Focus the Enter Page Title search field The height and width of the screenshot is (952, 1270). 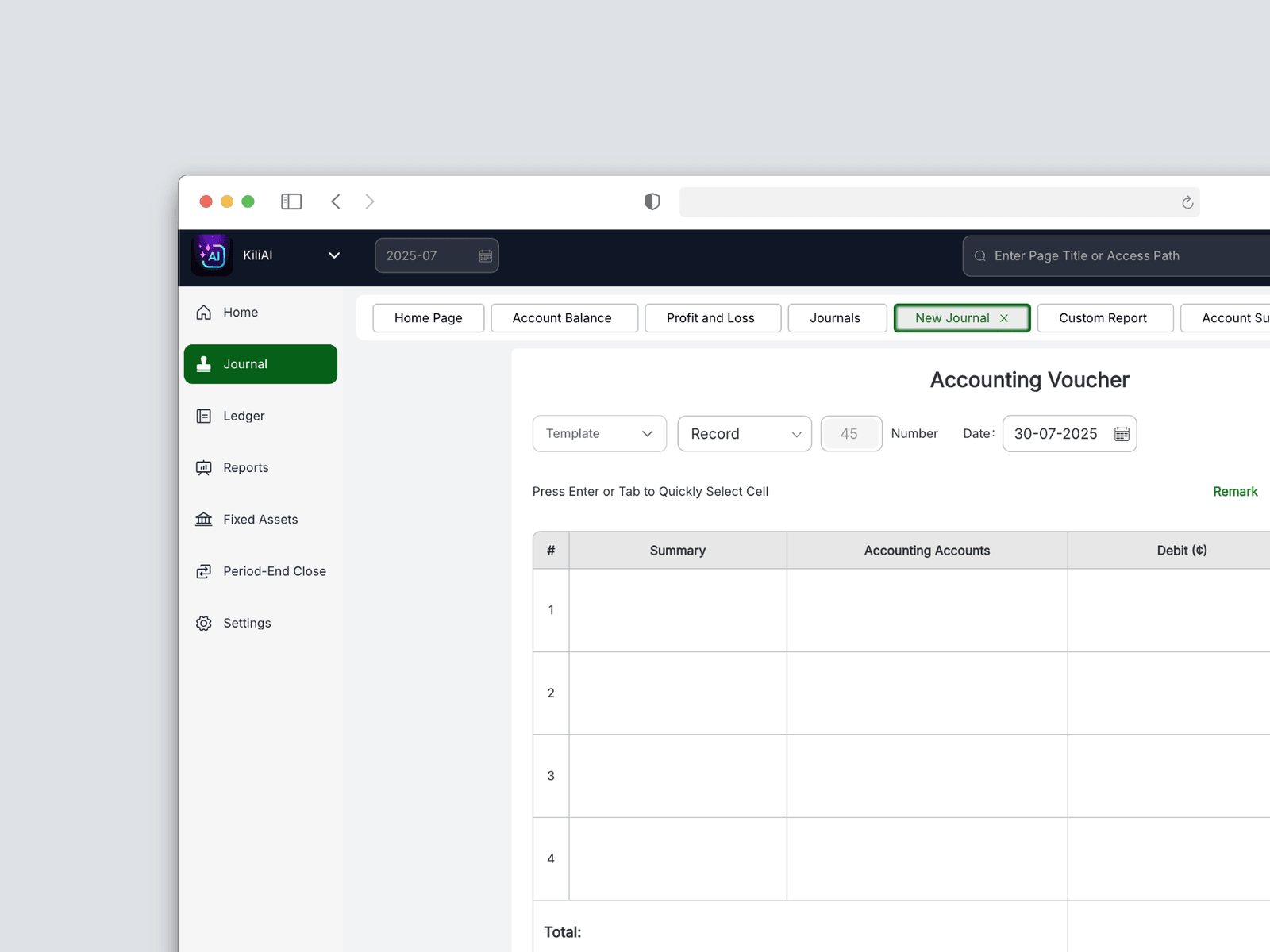(x=1119, y=256)
